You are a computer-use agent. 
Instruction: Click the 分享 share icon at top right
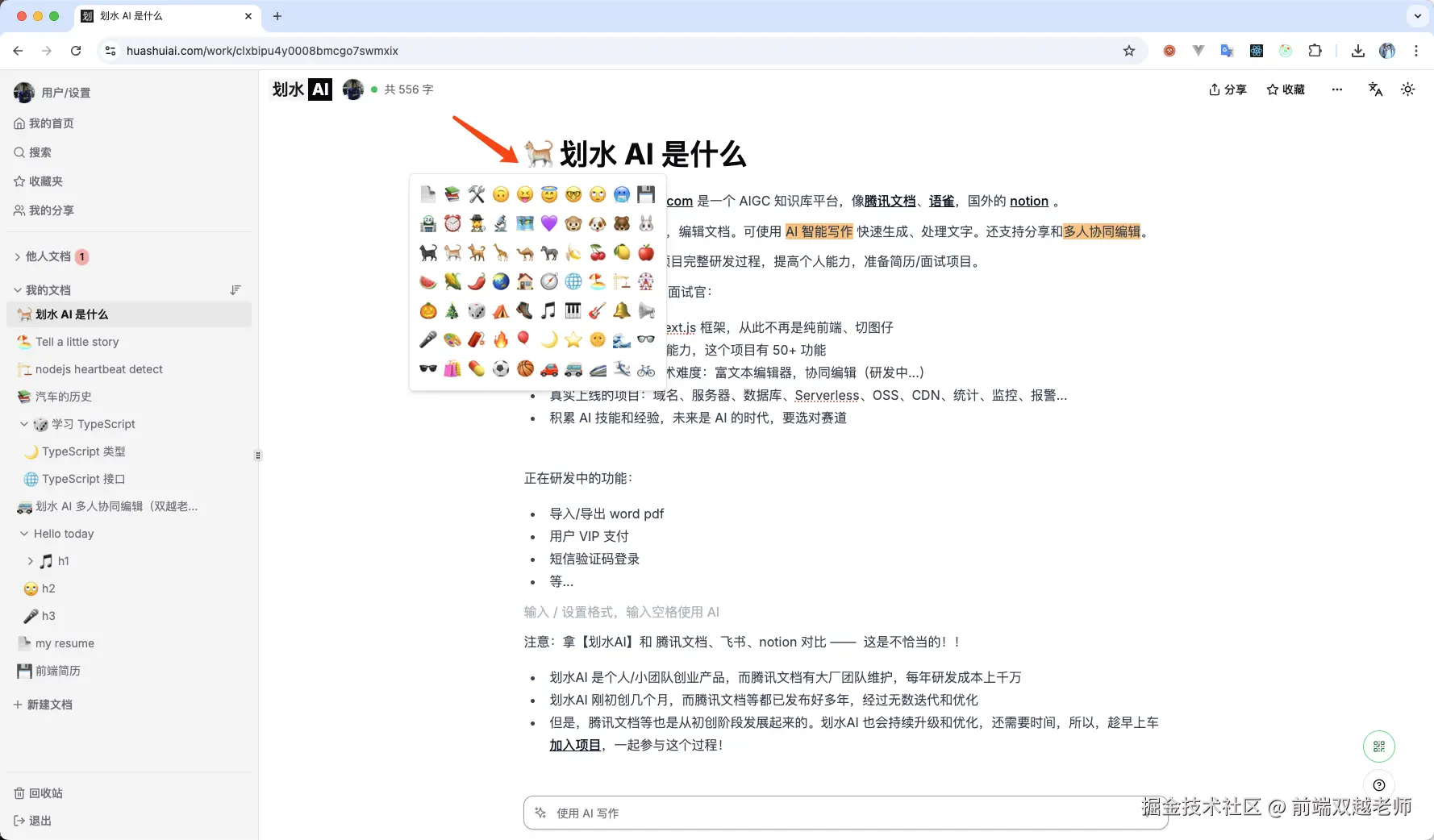pyautogui.click(x=1227, y=89)
